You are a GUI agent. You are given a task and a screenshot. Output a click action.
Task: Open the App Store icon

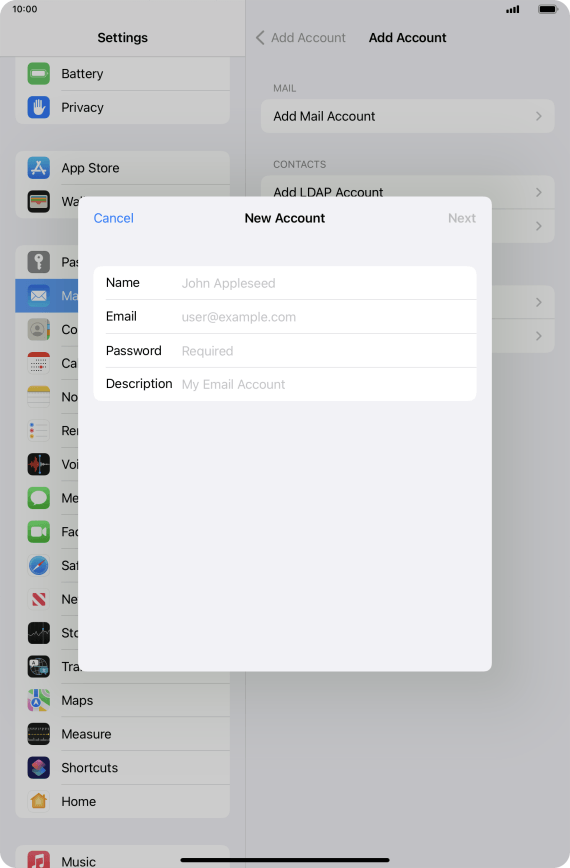pos(39,168)
